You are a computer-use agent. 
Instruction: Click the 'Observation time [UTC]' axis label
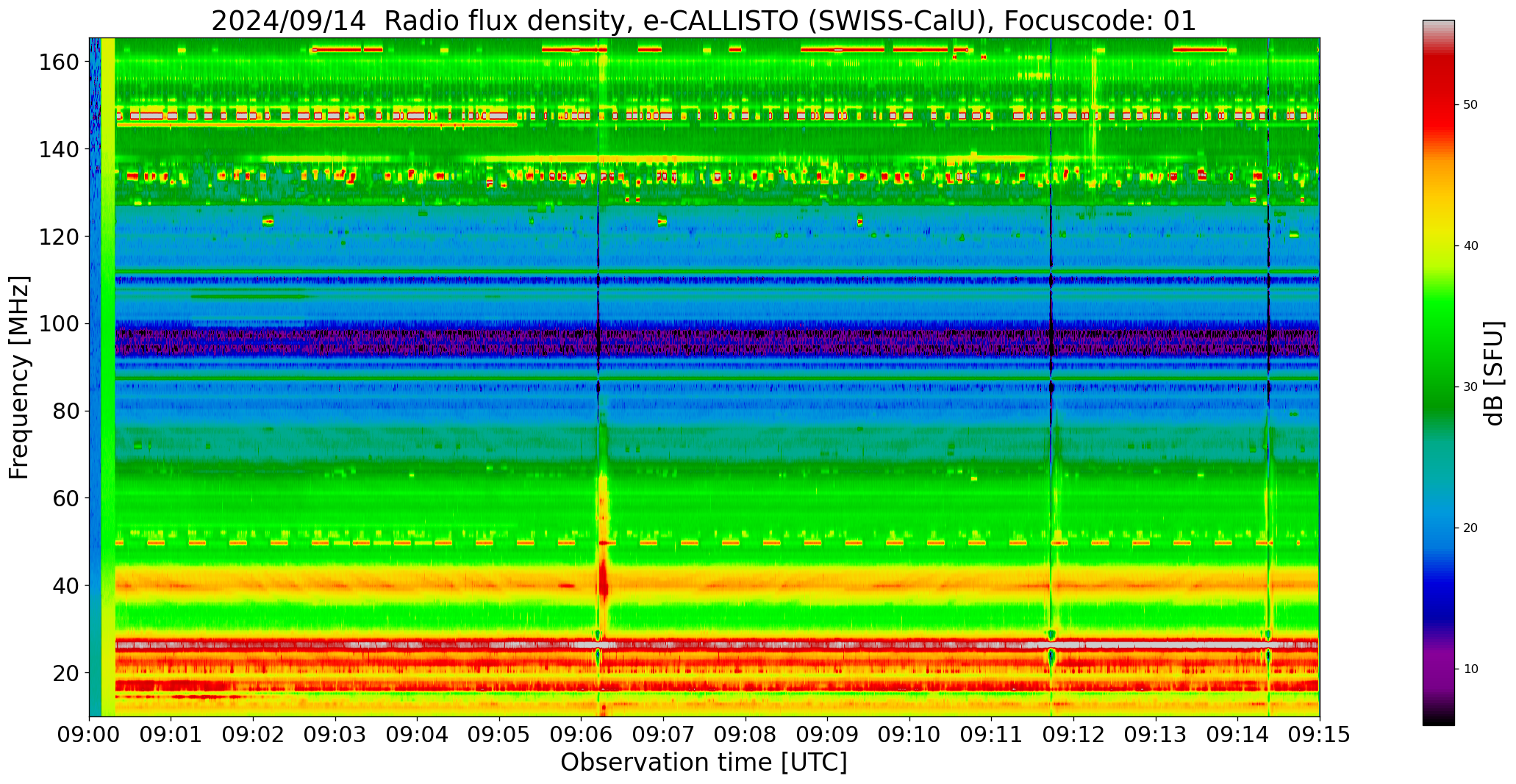click(x=704, y=763)
